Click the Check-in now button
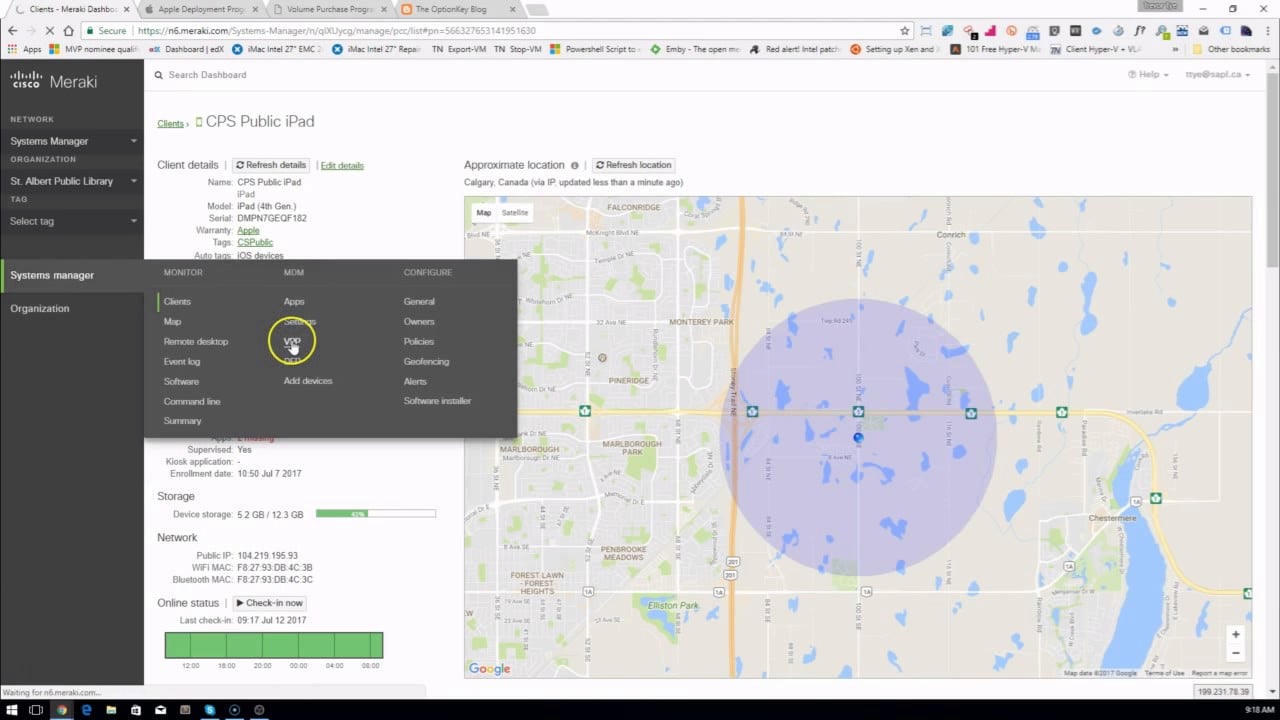Screen dimensions: 1280x720 coord(270,603)
